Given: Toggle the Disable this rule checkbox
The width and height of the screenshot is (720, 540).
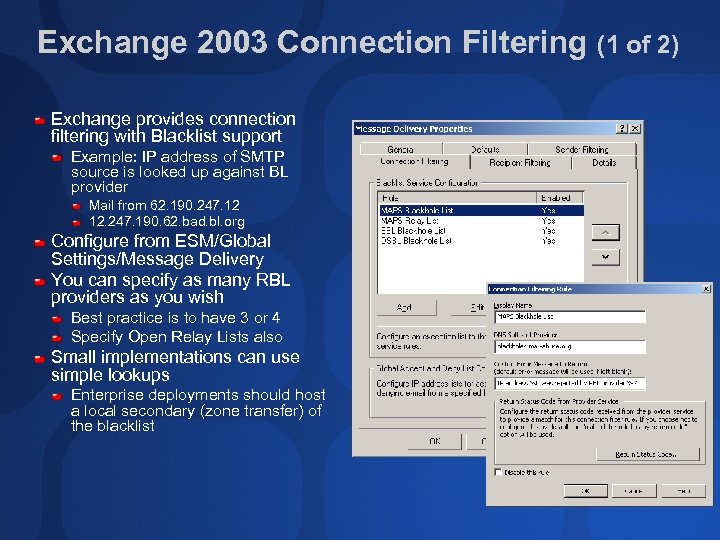Looking at the screenshot, I should [498, 472].
